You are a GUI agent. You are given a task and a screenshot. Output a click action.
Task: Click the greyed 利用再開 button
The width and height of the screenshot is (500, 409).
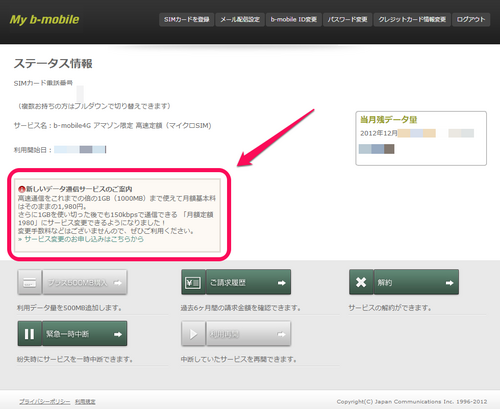(248, 334)
